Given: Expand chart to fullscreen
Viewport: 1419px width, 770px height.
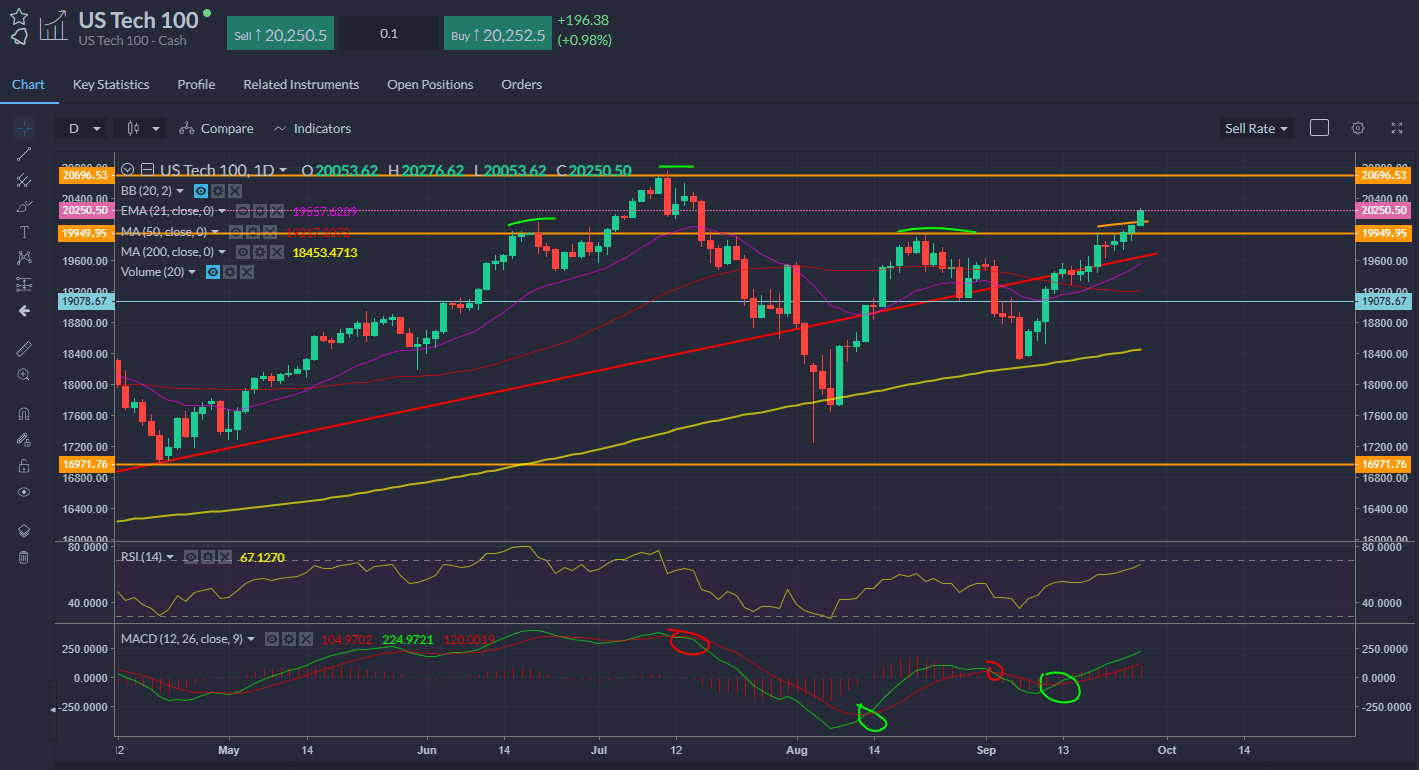Looking at the screenshot, I should [x=1396, y=128].
